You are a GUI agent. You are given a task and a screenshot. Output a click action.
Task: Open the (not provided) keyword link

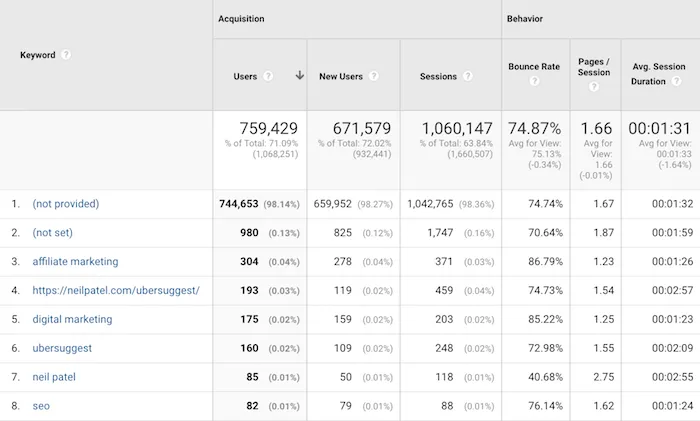[65, 204]
